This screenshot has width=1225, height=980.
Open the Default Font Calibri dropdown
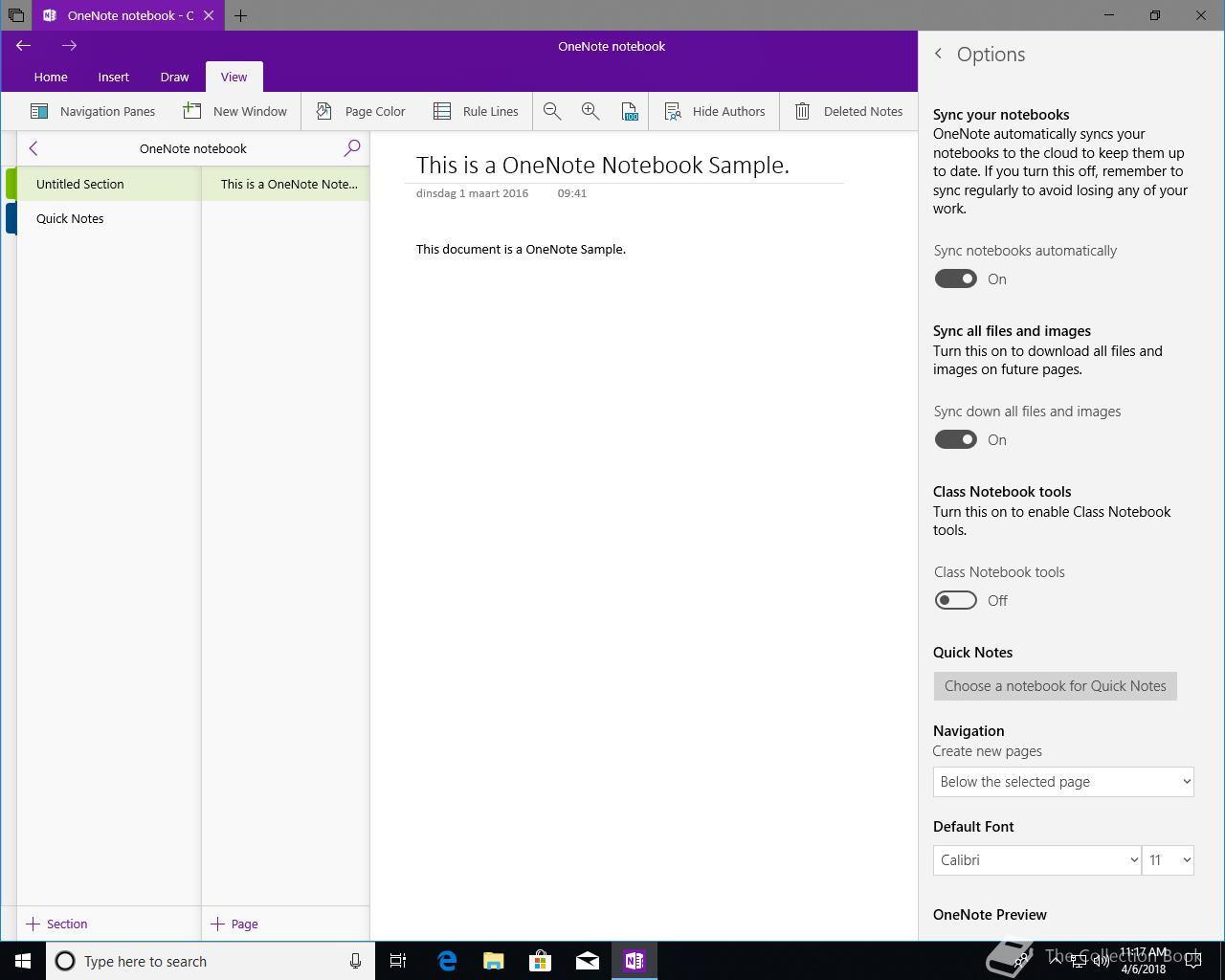click(1037, 860)
